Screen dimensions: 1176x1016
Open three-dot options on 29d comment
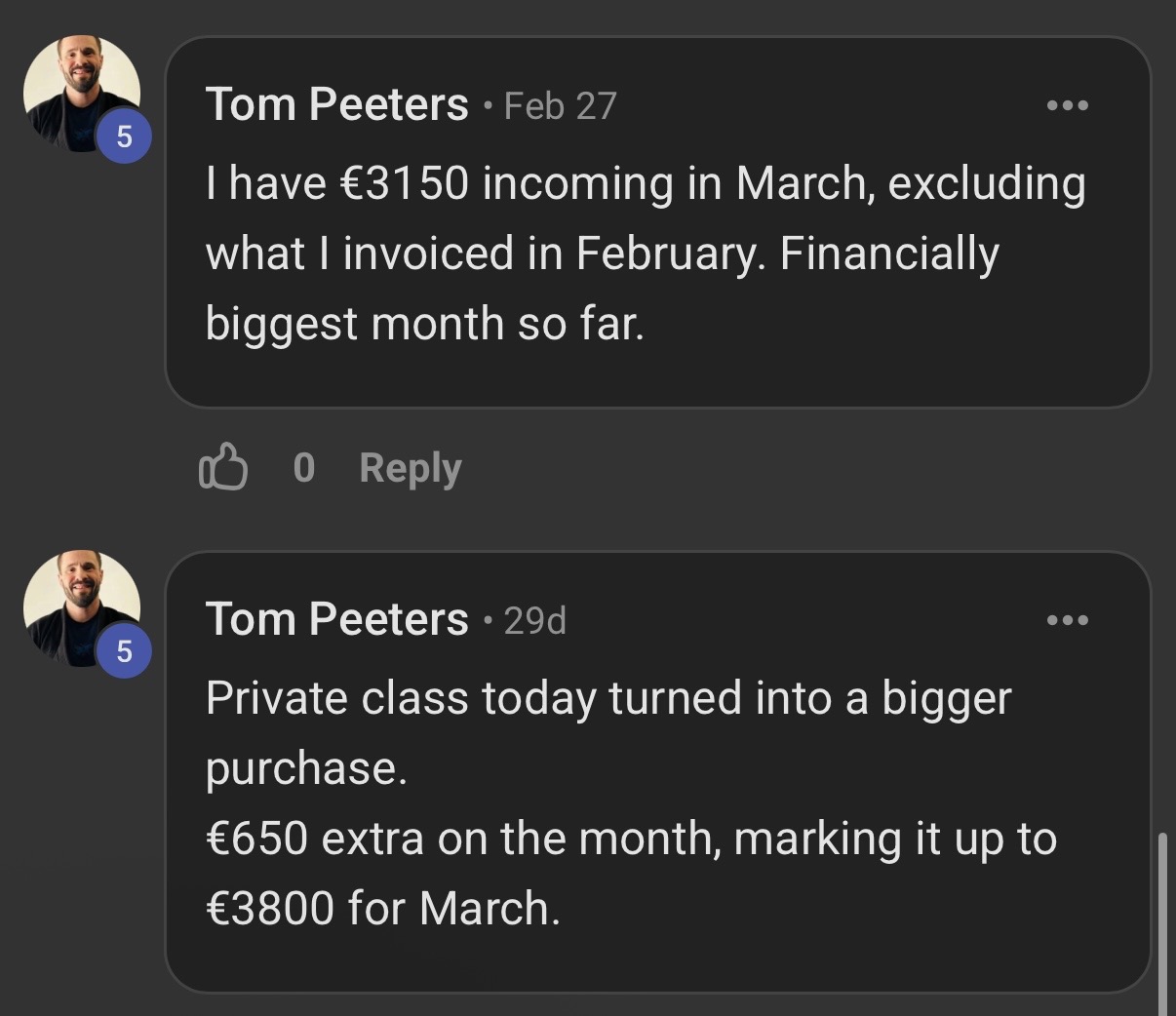[1067, 620]
